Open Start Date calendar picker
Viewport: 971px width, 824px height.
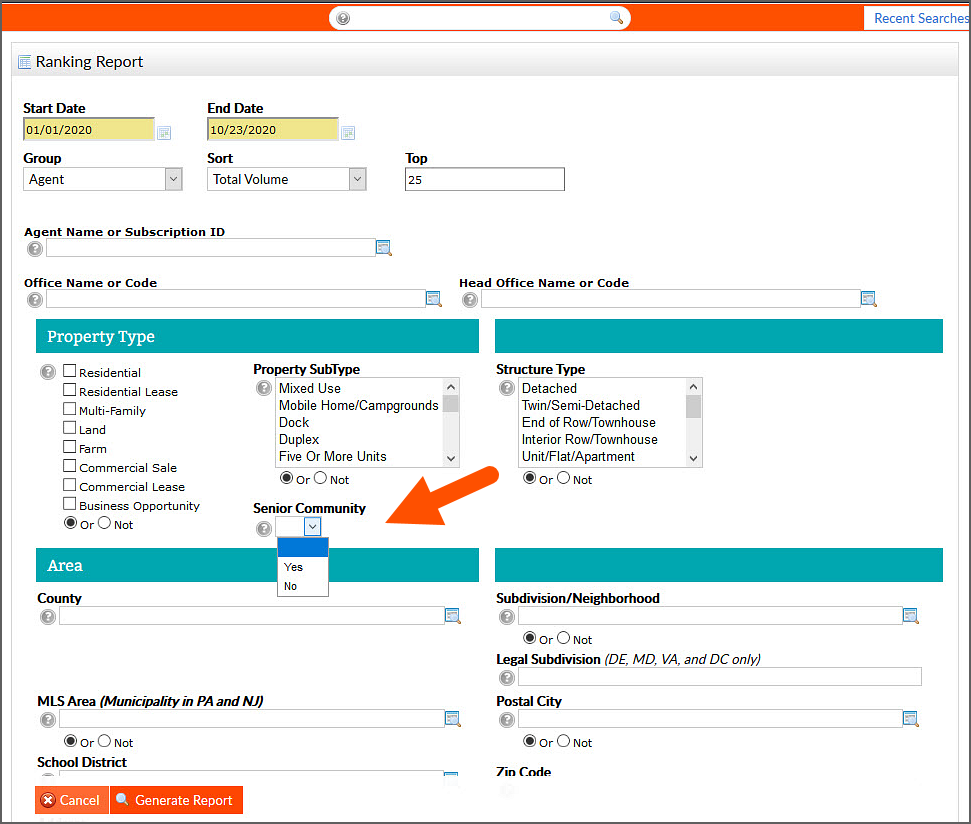click(163, 132)
